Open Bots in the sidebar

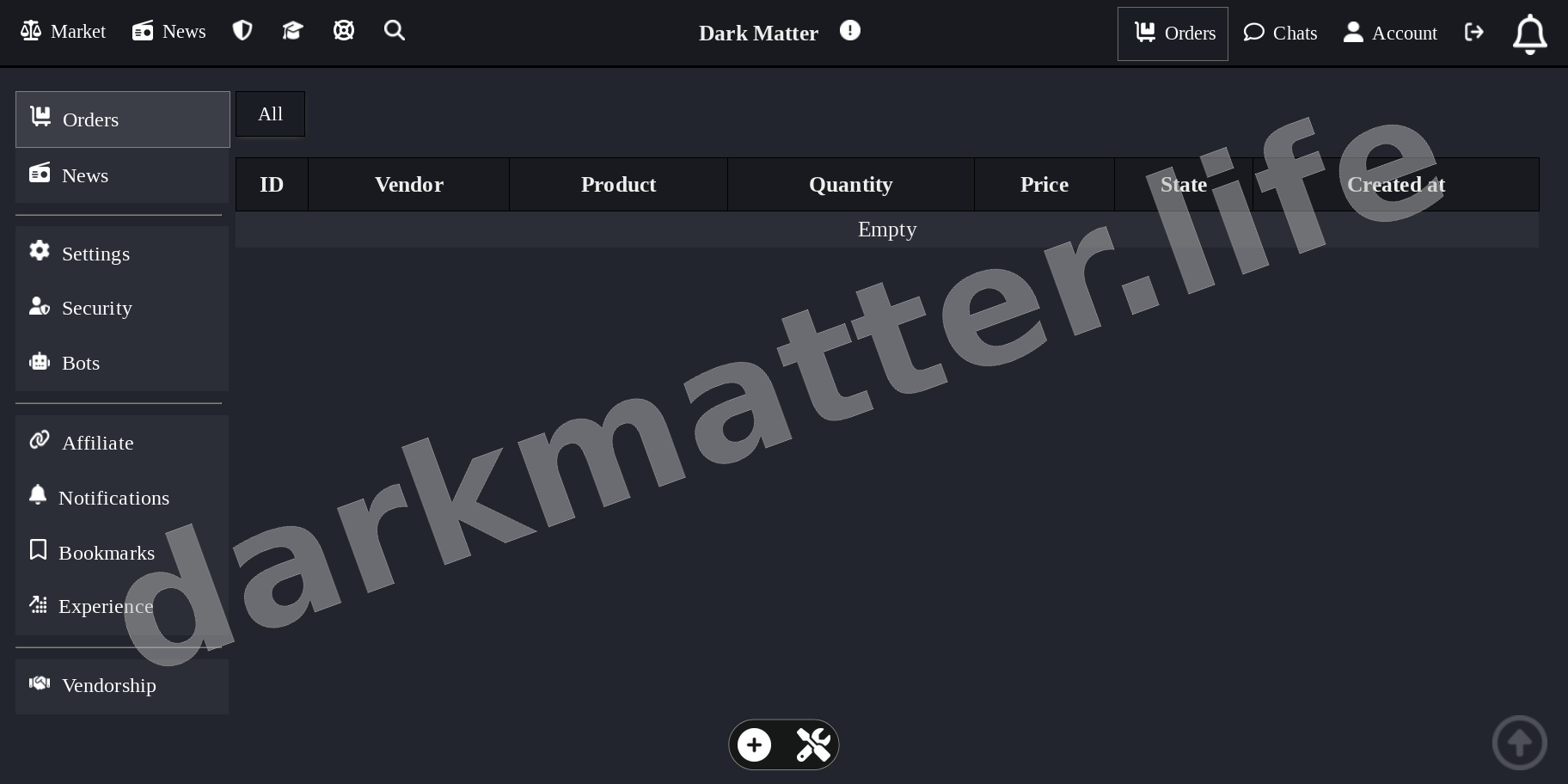122,363
